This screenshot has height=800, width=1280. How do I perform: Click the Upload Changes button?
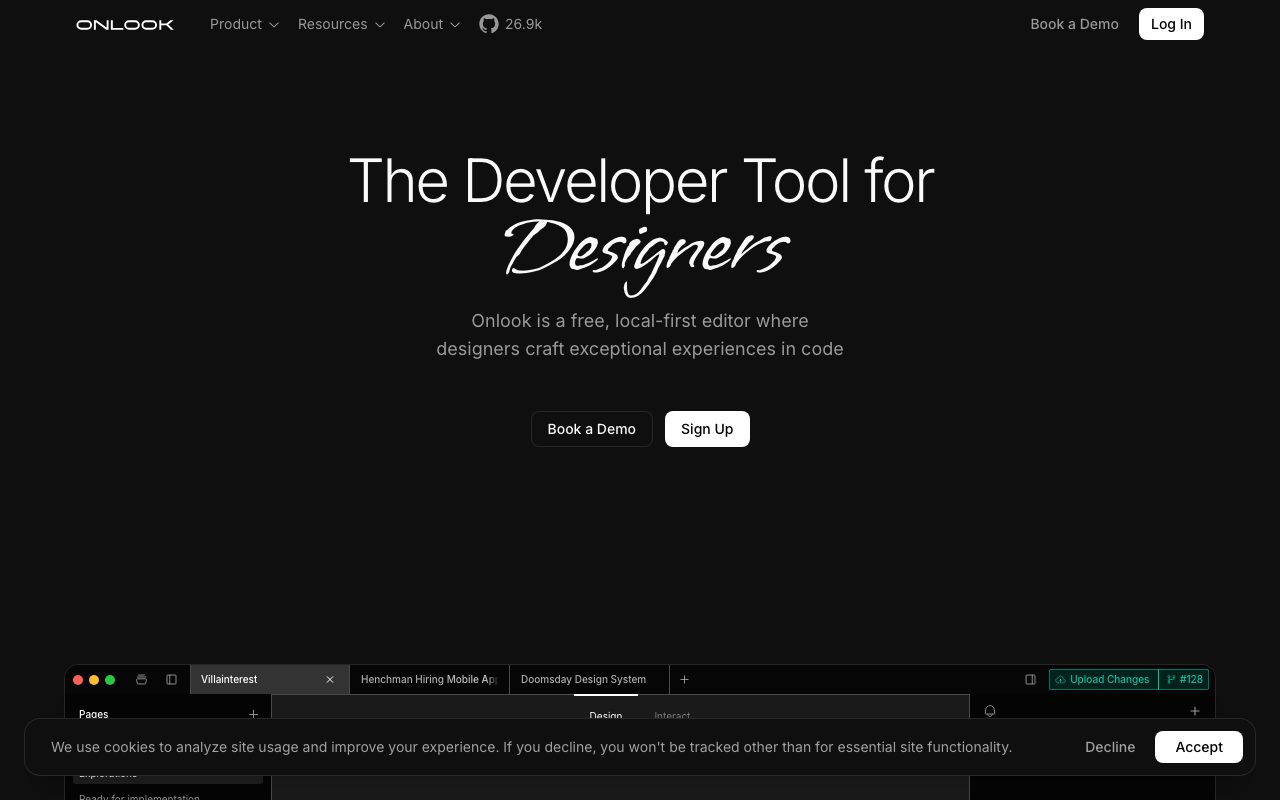click(x=1103, y=679)
